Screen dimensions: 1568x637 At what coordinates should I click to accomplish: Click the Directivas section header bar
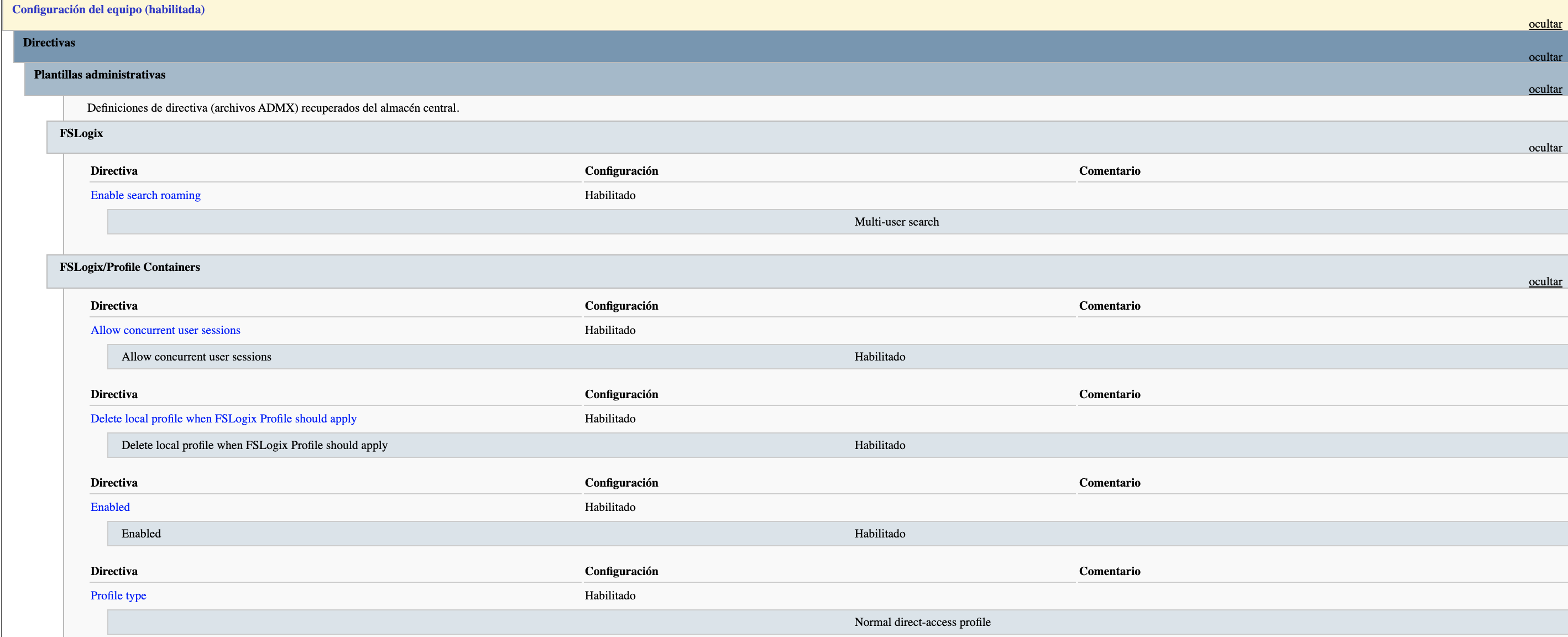(x=49, y=43)
